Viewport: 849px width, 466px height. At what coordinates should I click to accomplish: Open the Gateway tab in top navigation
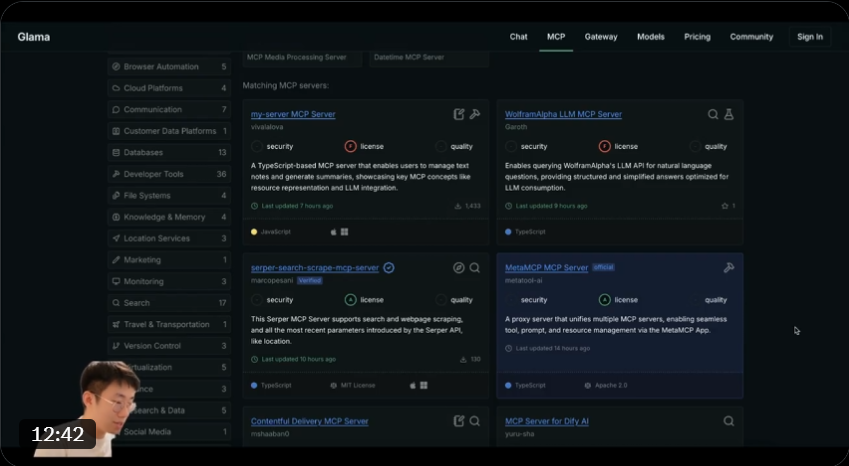click(x=601, y=37)
